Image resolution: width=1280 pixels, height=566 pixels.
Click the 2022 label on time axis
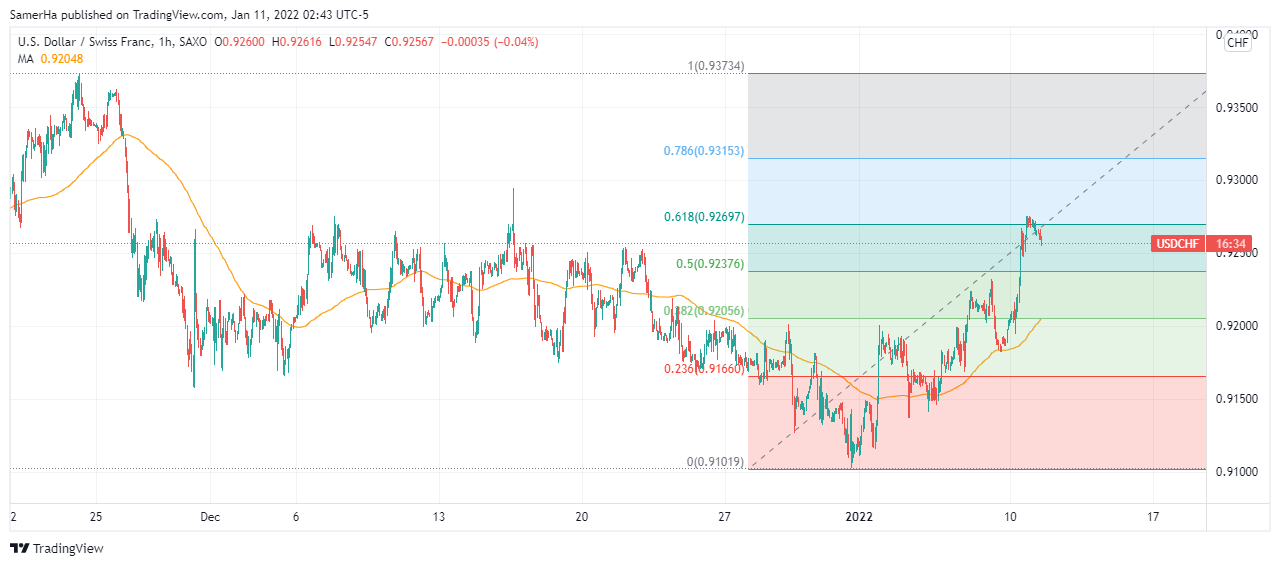(860, 517)
